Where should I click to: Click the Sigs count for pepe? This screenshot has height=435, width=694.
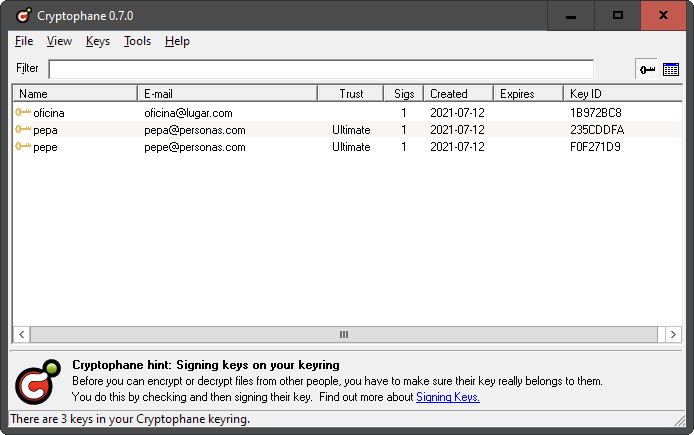tap(404, 146)
